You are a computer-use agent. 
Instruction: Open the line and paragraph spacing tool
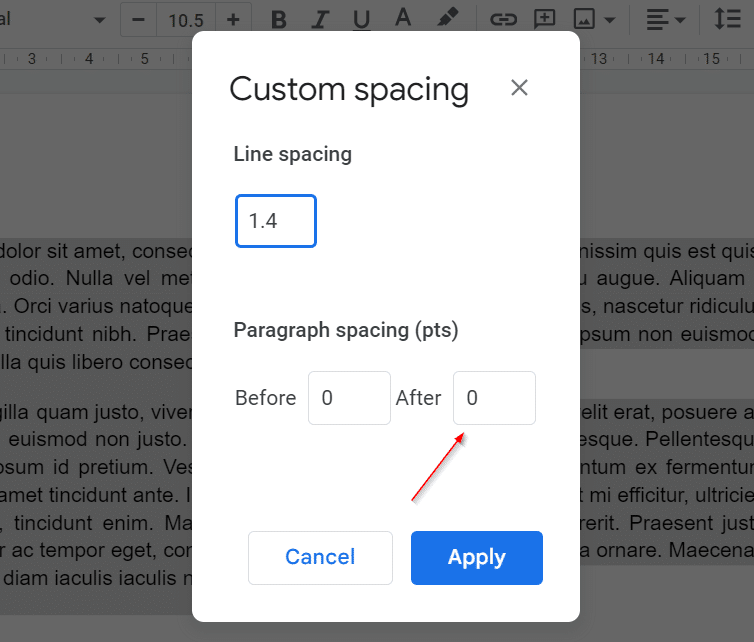(728, 19)
